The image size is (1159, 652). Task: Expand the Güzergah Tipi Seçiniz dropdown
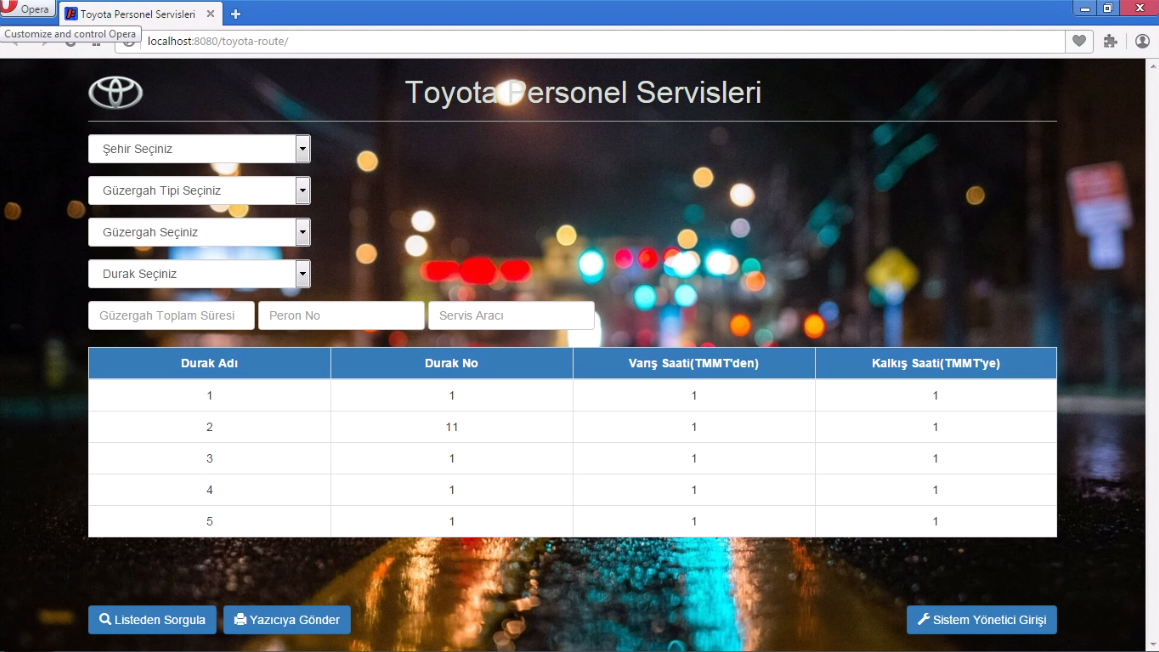click(199, 191)
